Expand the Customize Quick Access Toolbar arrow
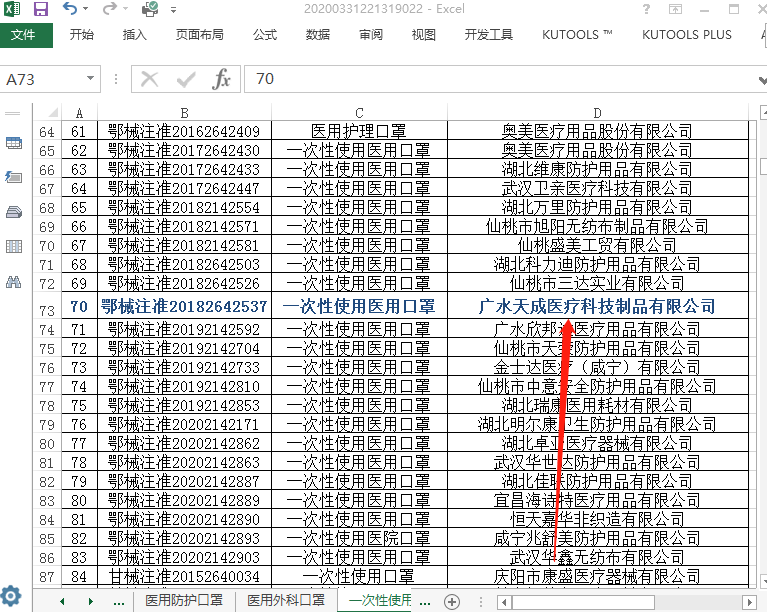The height and width of the screenshot is (612, 767). point(173,9)
